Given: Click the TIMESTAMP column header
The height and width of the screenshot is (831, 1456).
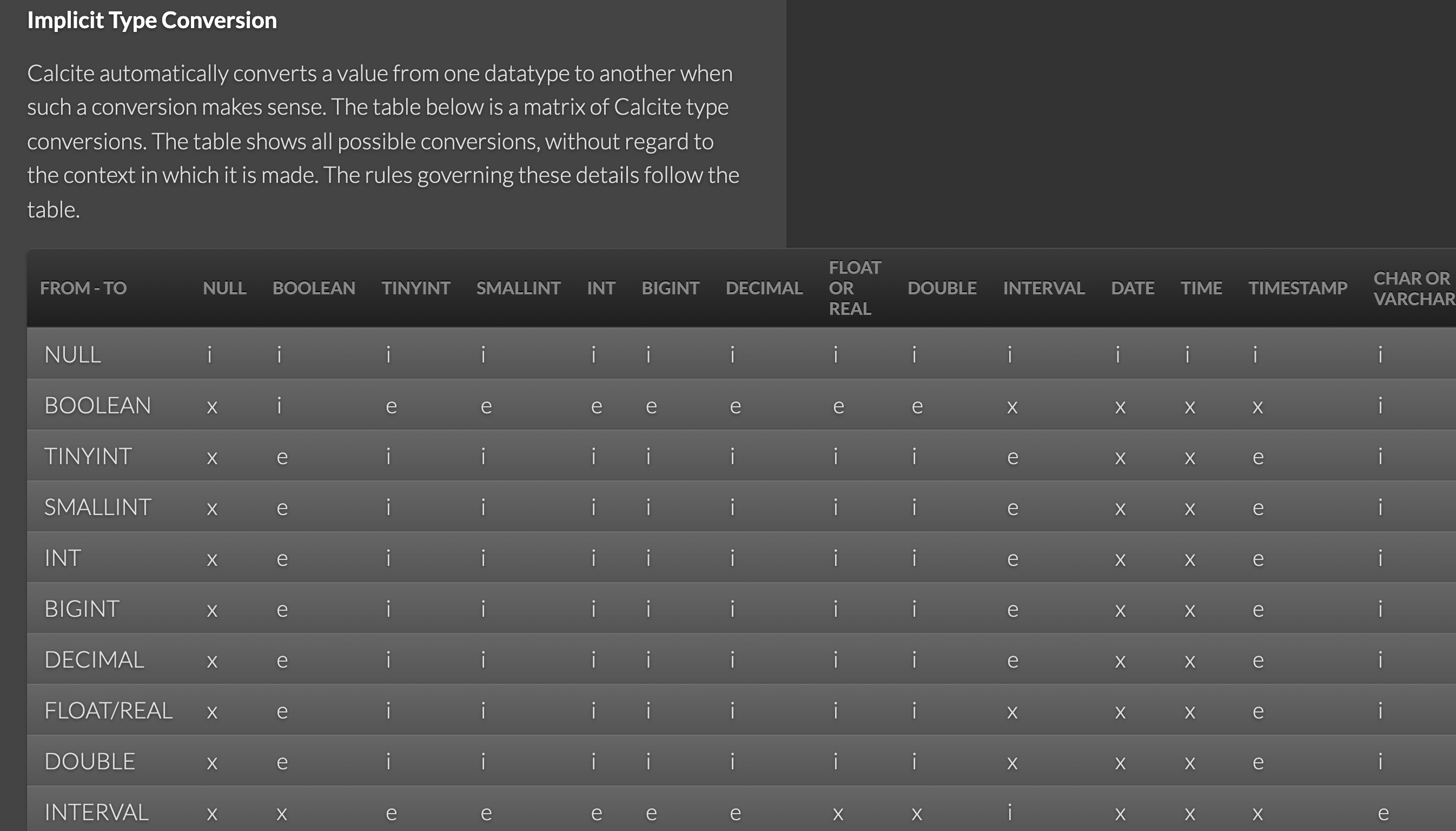Looking at the screenshot, I should pyautogui.click(x=1298, y=288).
